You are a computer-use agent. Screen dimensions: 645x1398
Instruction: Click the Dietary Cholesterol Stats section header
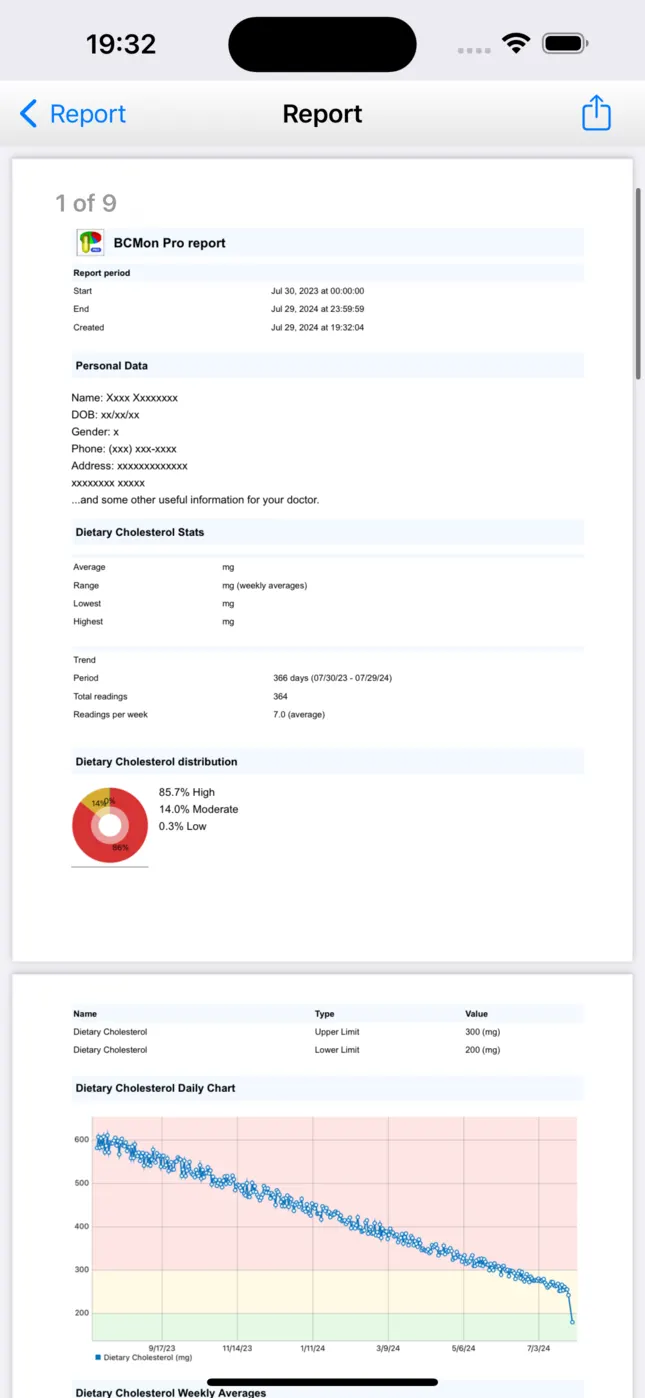point(140,532)
